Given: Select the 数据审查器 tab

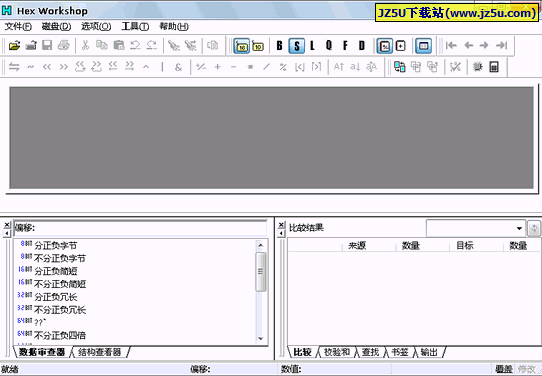Looking at the screenshot, I should [x=42, y=352].
